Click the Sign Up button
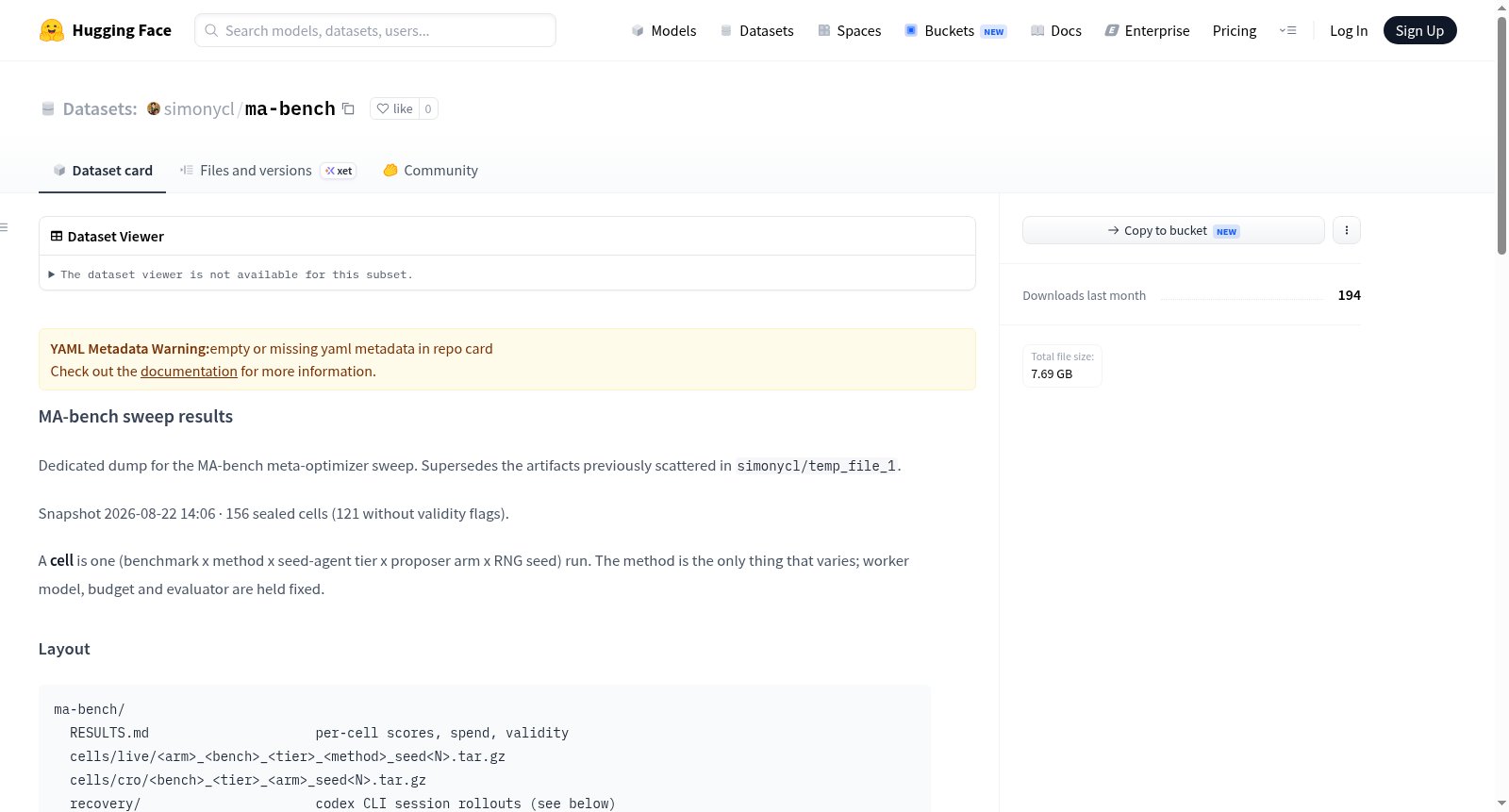 (1419, 30)
